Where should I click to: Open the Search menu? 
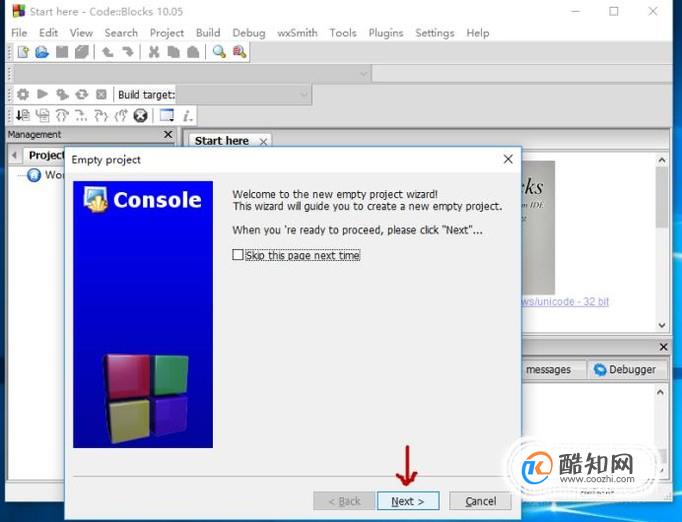coord(121,33)
